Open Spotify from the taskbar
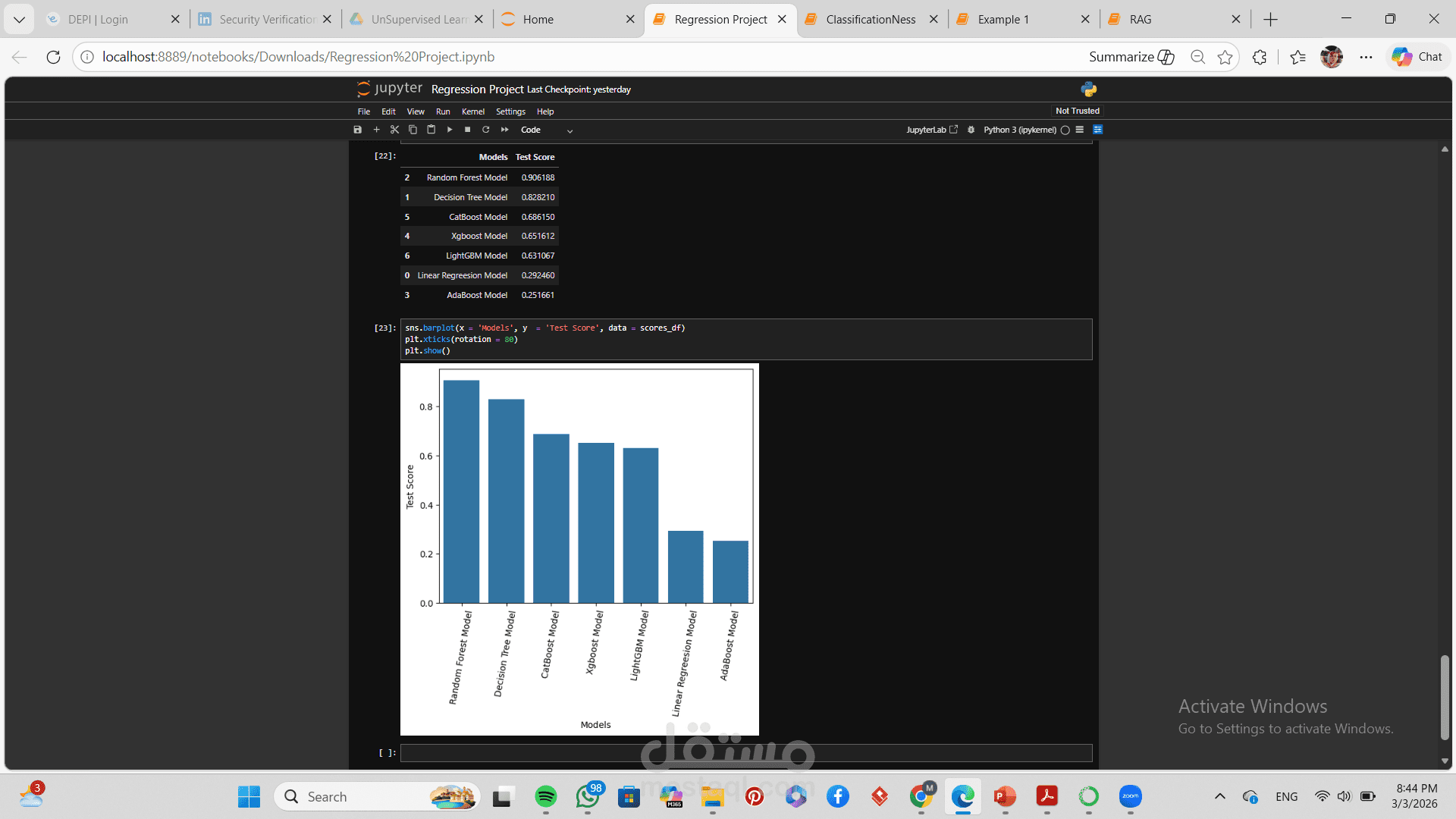 pyautogui.click(x=547, y=796)
